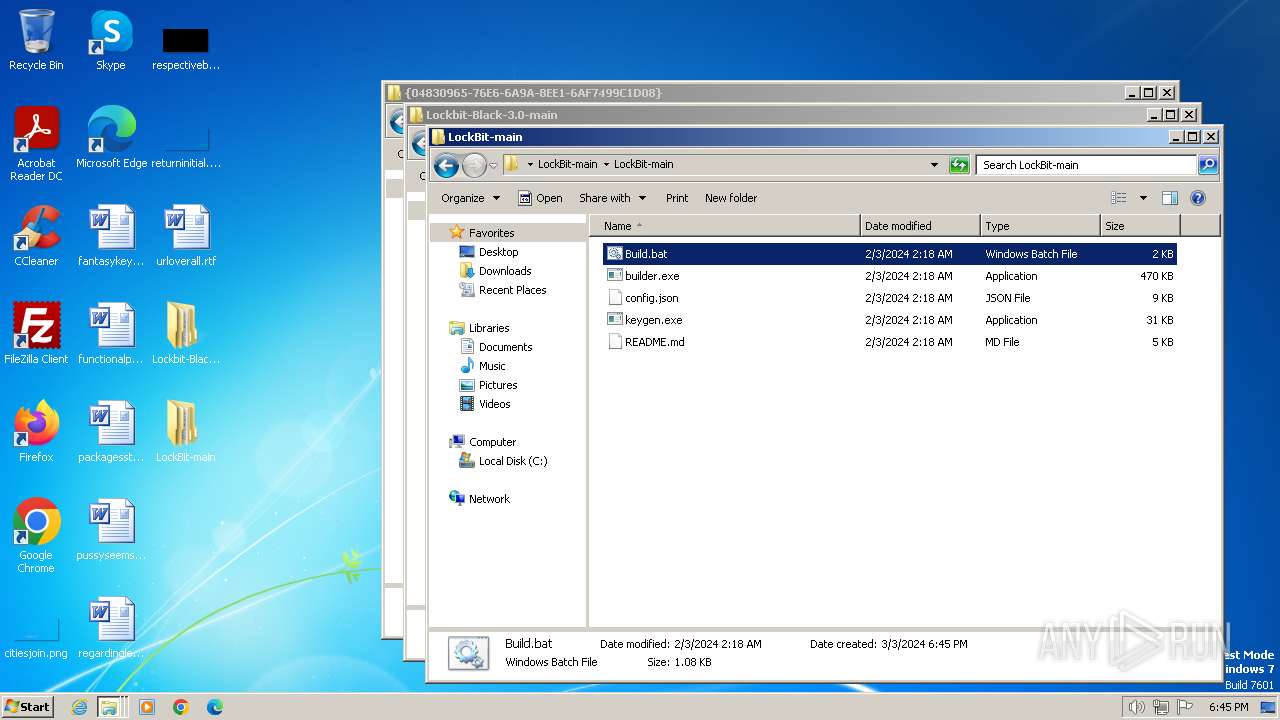
Task: Change view with the views icon
Action: point(1119,198)
